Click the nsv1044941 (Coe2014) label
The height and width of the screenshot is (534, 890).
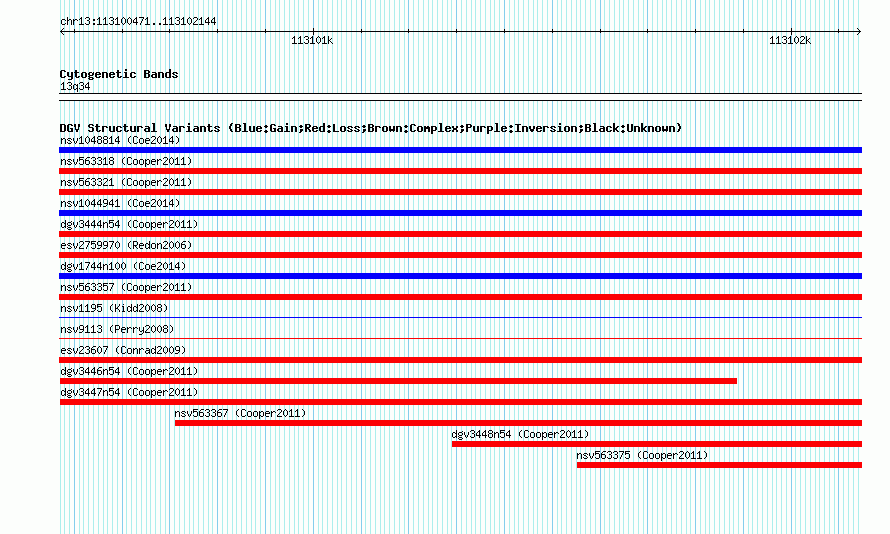tap(120, 203)
